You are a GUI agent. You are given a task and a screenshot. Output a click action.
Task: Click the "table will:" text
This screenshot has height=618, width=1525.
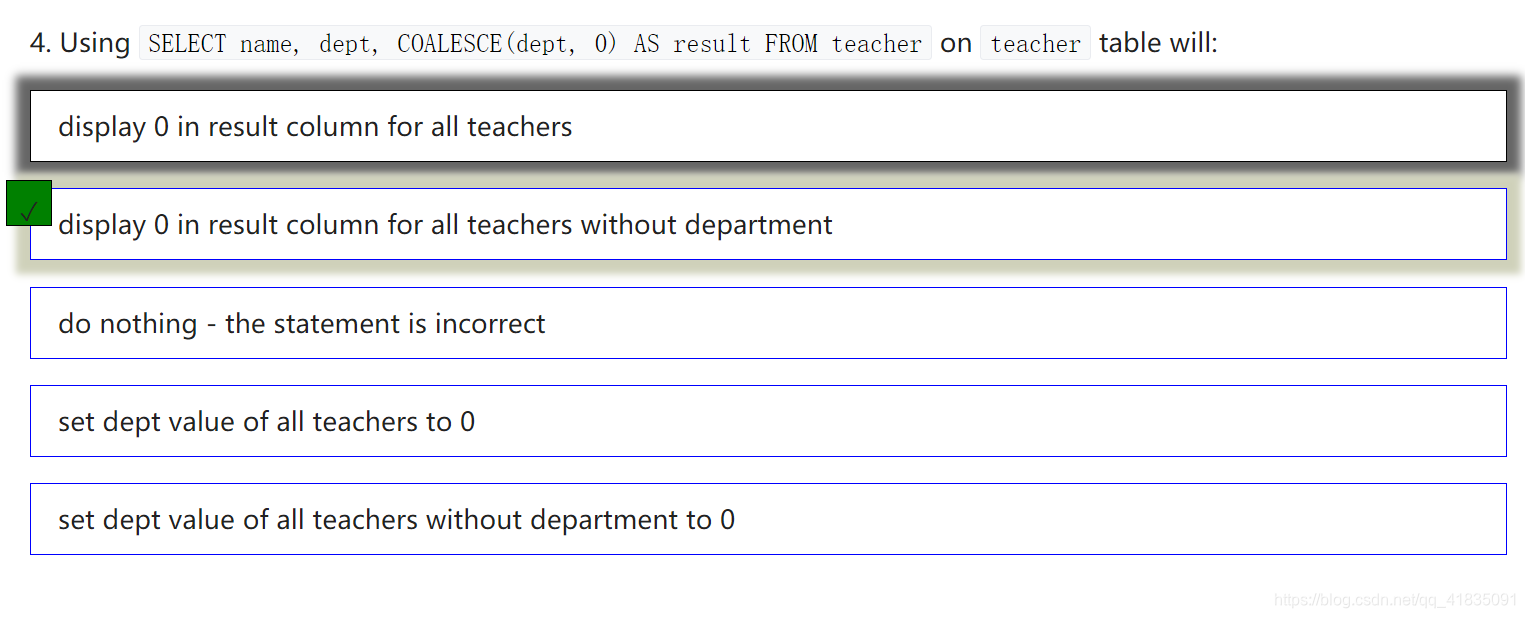coord(1158,43)
